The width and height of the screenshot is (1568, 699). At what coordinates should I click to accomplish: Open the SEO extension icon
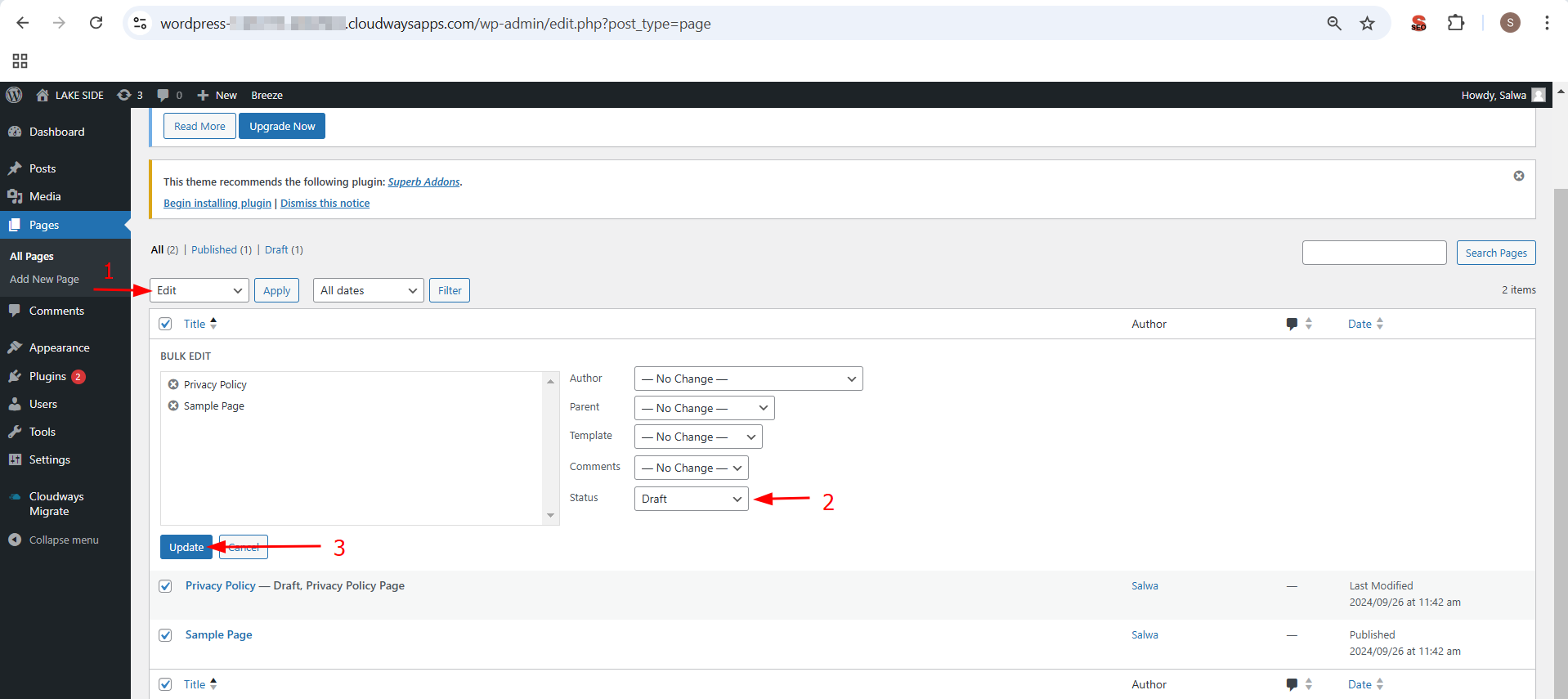click(x=1418, y=24)
